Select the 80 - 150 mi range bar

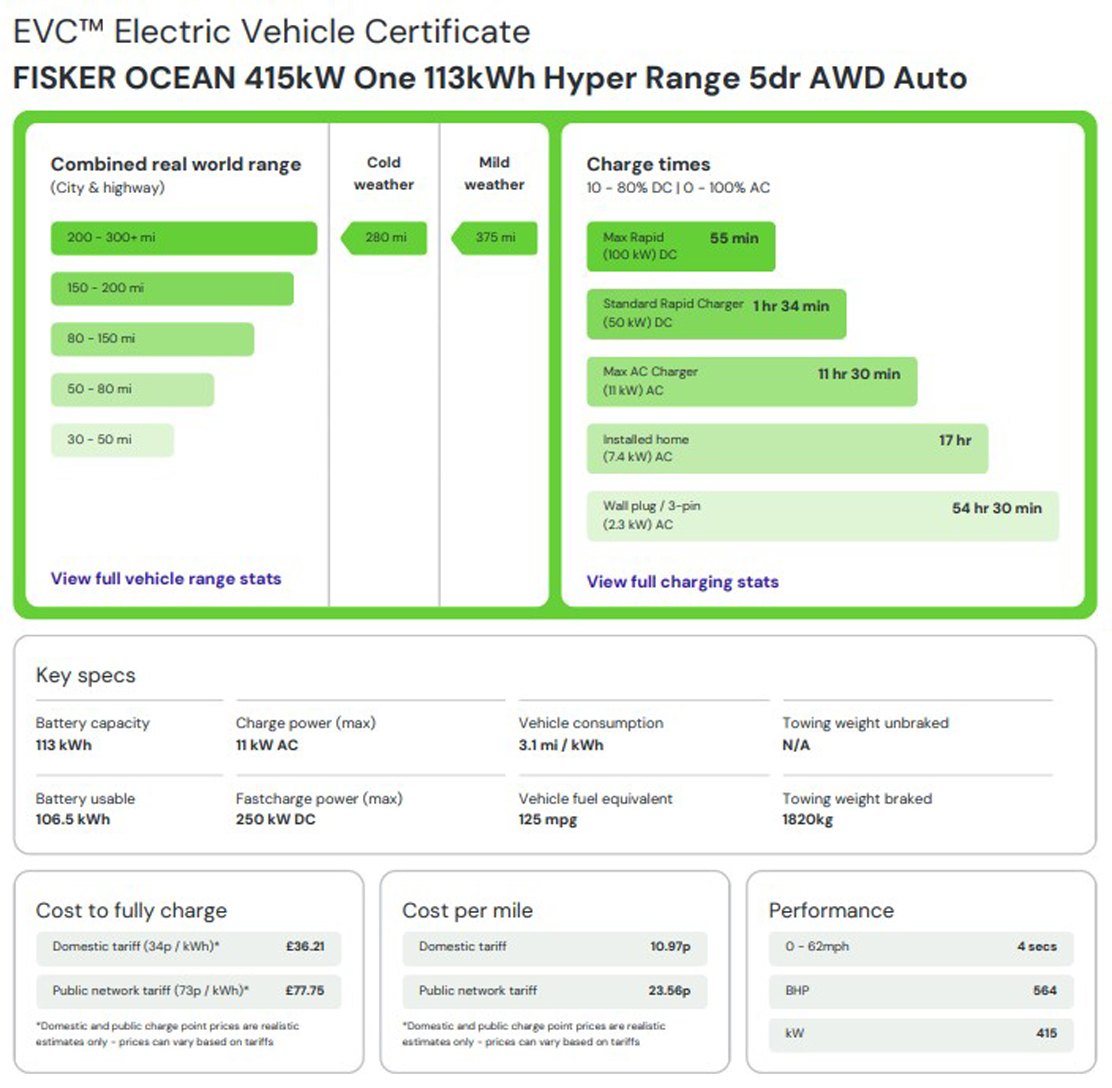coord(152,338)
